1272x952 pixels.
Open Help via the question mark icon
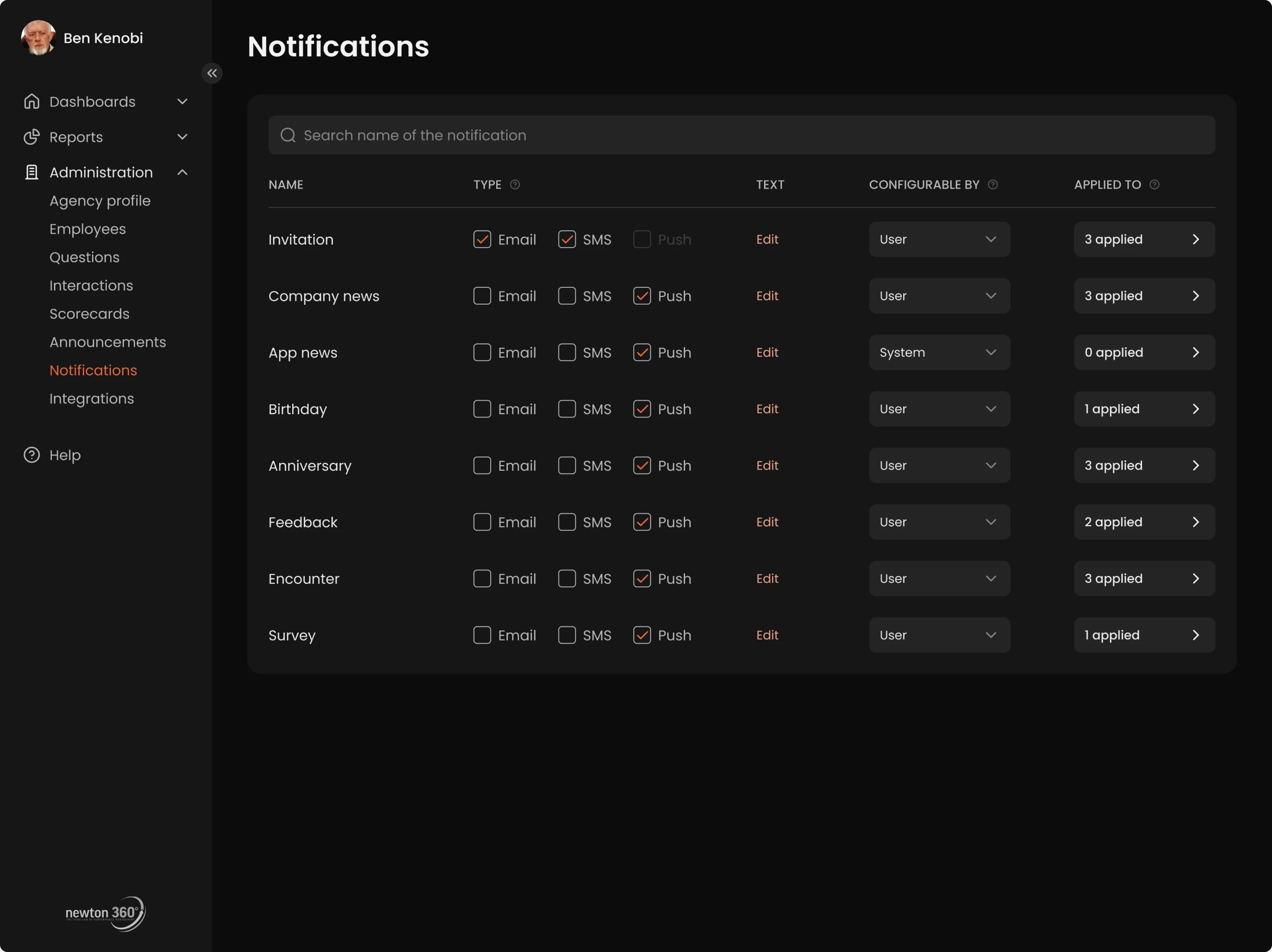tap(32, 454)
